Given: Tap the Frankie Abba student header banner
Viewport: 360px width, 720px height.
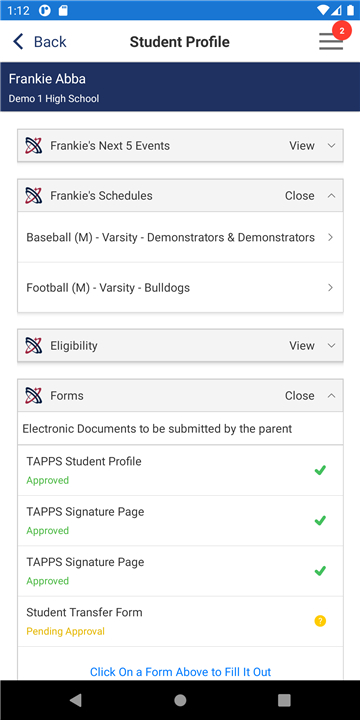Looking at the screenshot, I should pyautogui.click(x=180, y=87).
